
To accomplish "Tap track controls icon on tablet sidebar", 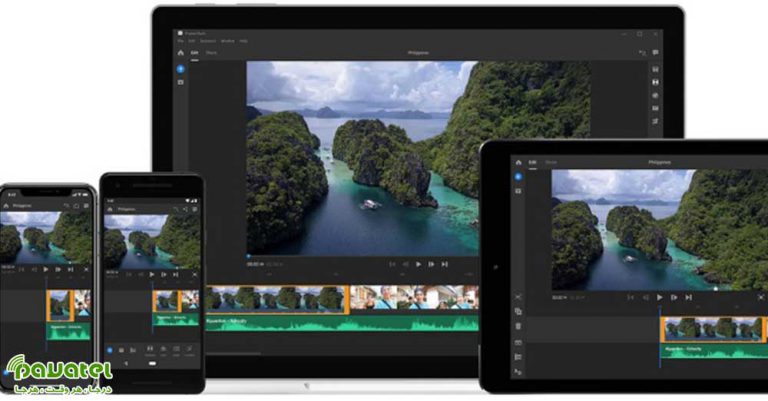I will pyautogui.click(x=518, y=357).
